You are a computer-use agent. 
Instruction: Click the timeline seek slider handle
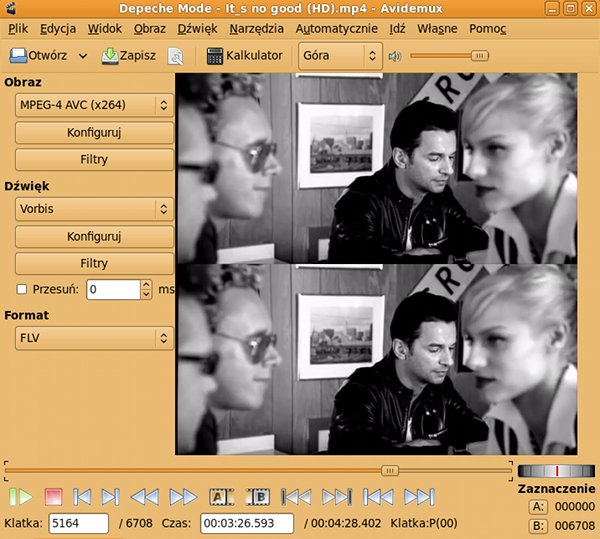point(390,471)
